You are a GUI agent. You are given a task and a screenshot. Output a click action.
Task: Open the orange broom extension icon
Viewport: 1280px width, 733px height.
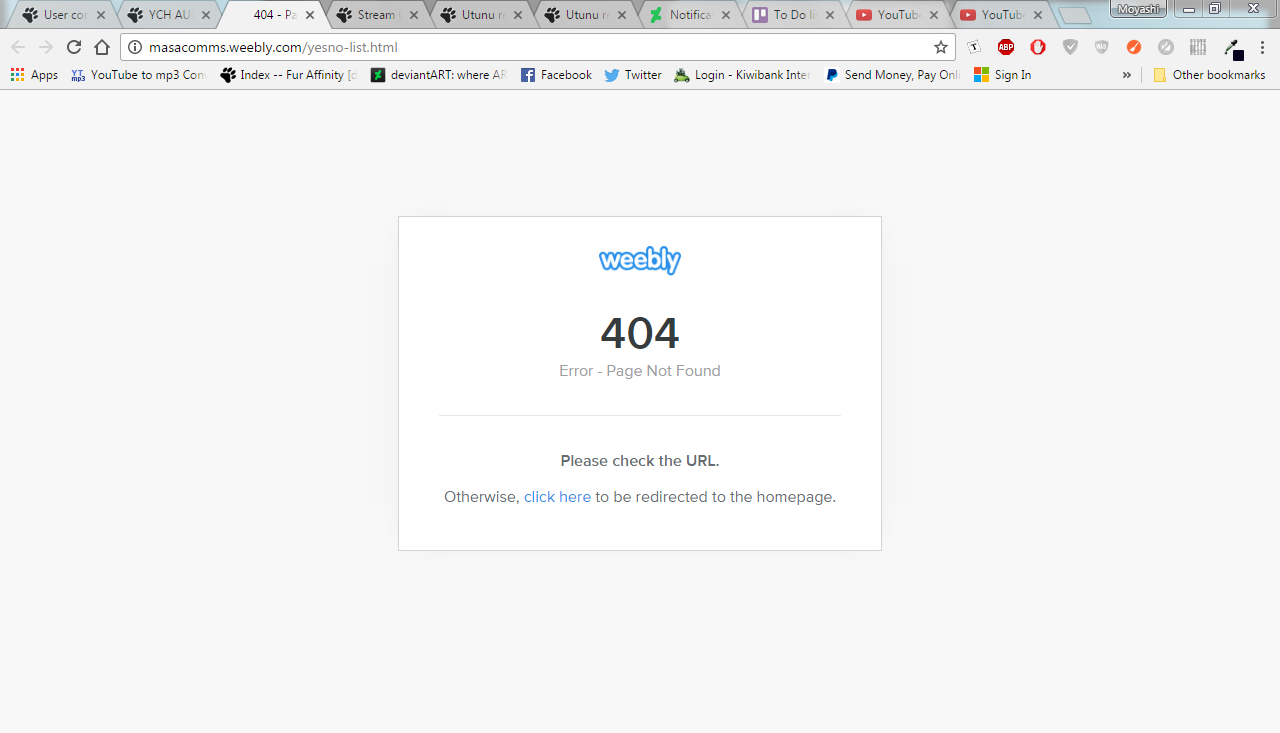(x=1134, y=47)
